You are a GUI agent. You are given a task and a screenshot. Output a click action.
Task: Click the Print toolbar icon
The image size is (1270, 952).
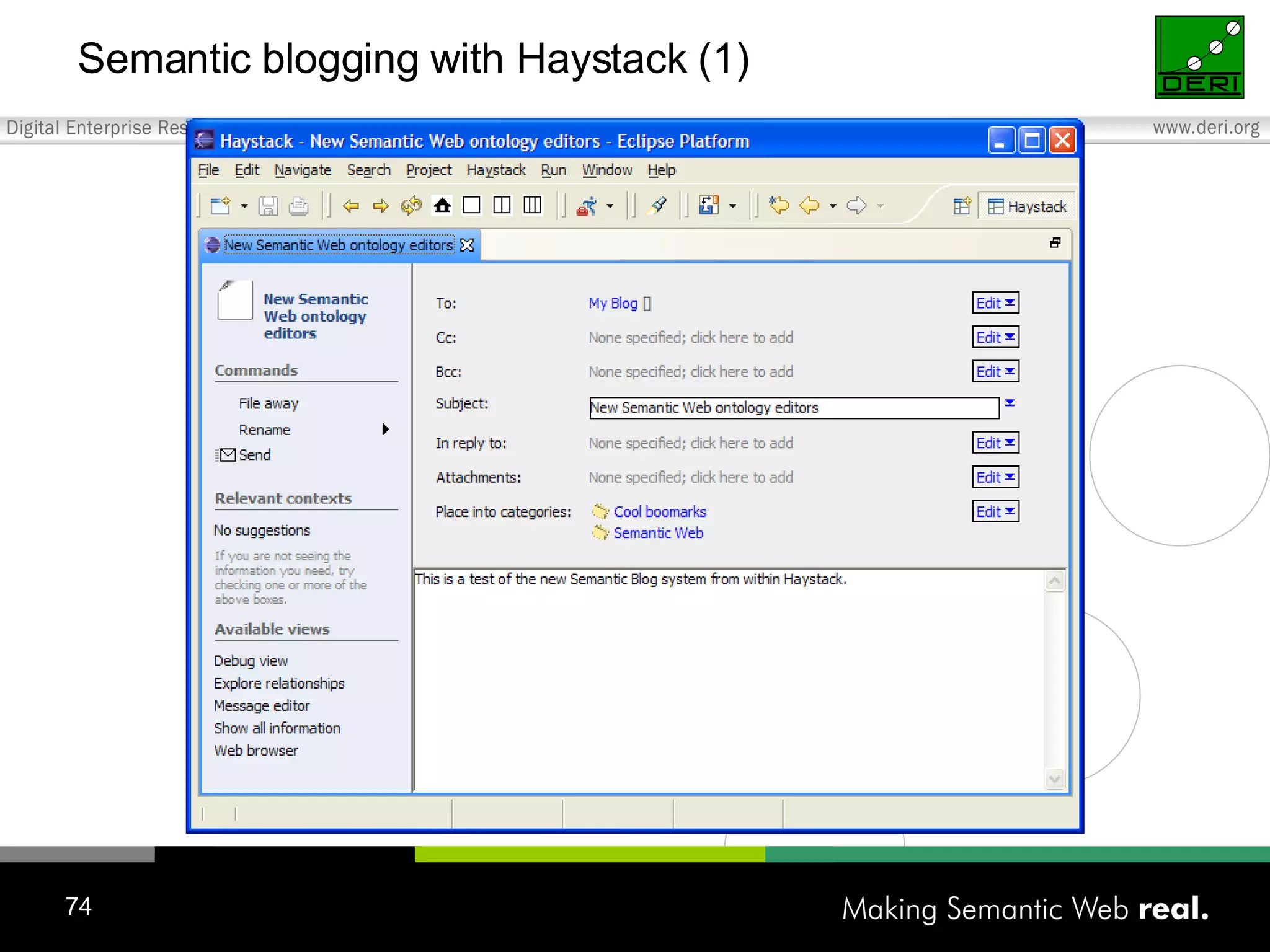[299, 205]
